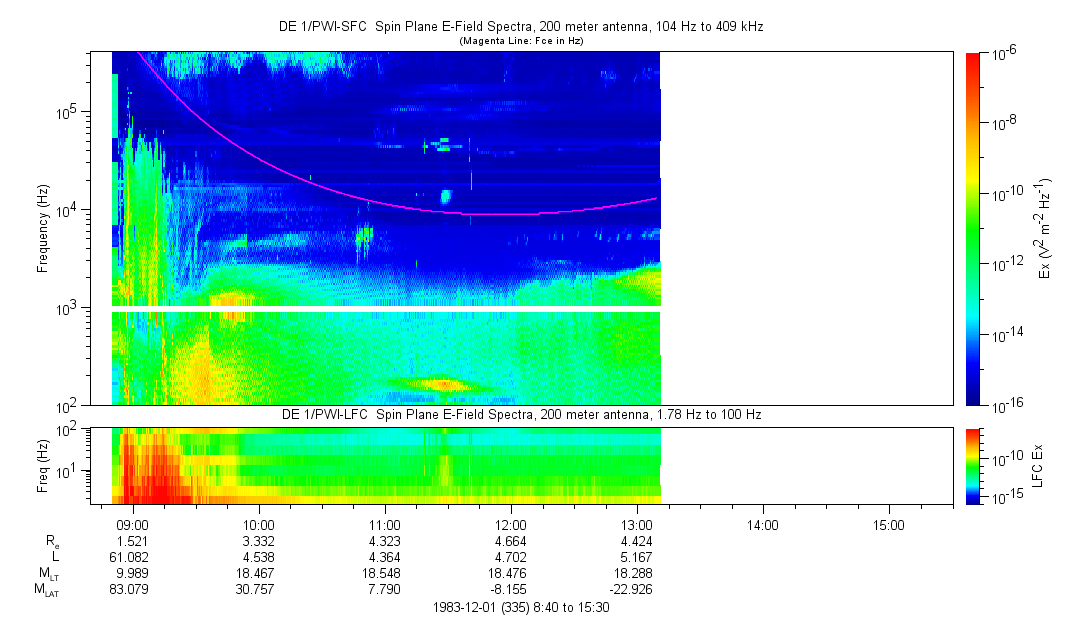Click the 13:00 time tick label
Screen dimensions: 1083x620
(637, 525)
